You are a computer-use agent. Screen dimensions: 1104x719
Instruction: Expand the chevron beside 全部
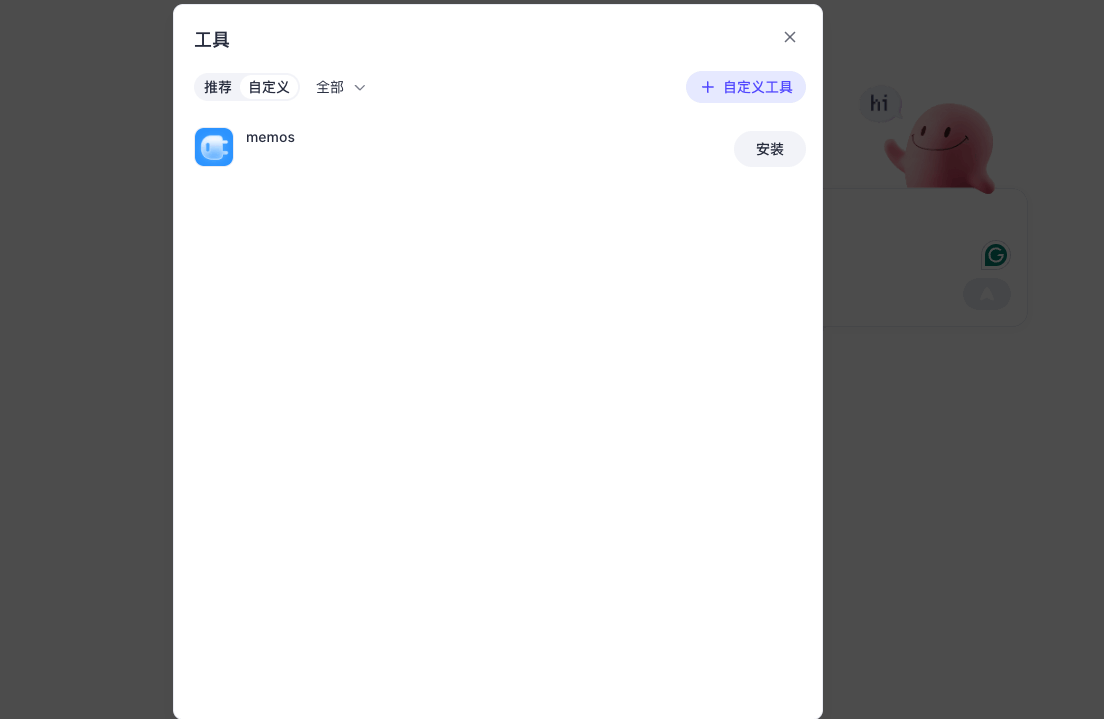[360, 87]
